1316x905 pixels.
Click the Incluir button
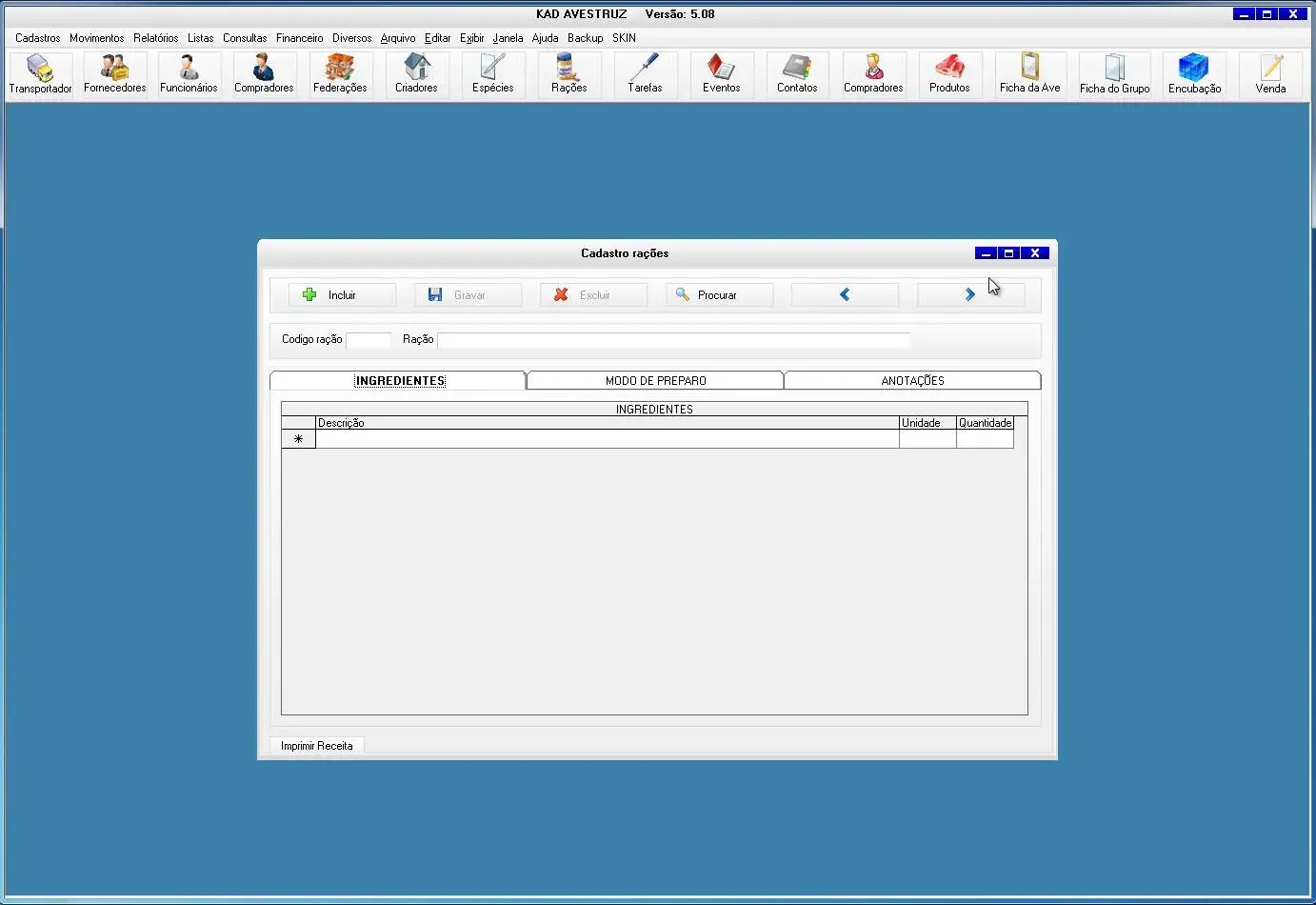[x=342, y=295]
